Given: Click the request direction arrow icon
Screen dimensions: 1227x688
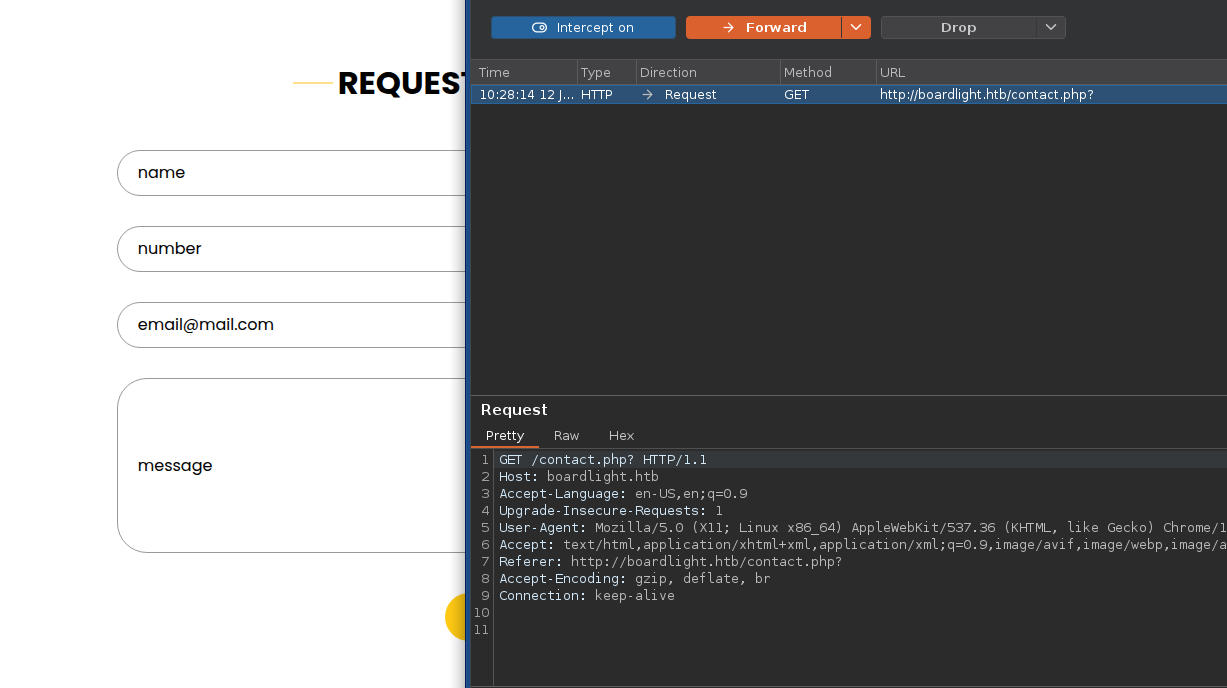Looking at the screenshot, I should (x=648, y=95).
